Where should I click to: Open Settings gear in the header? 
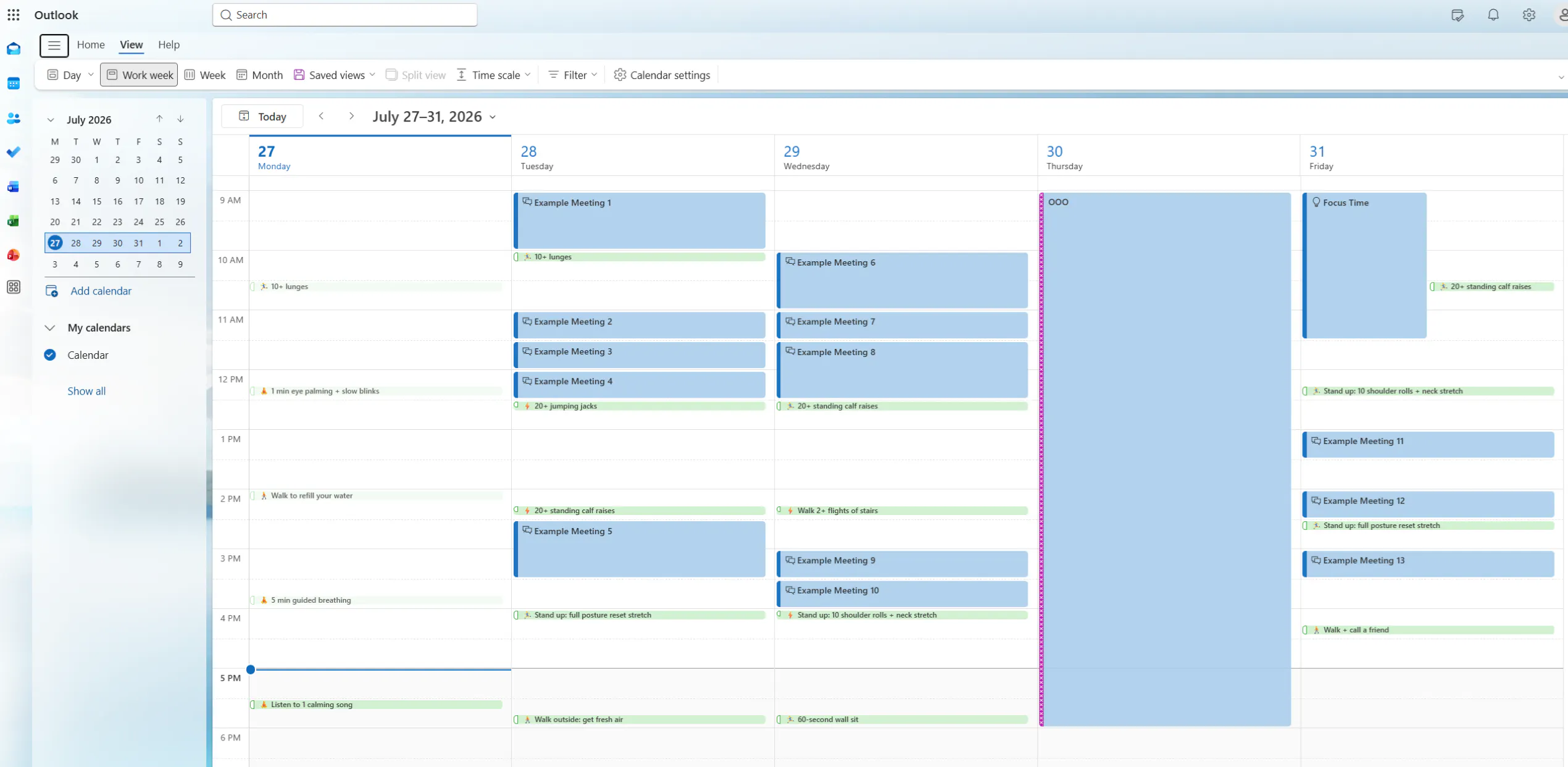(1529, 15)
